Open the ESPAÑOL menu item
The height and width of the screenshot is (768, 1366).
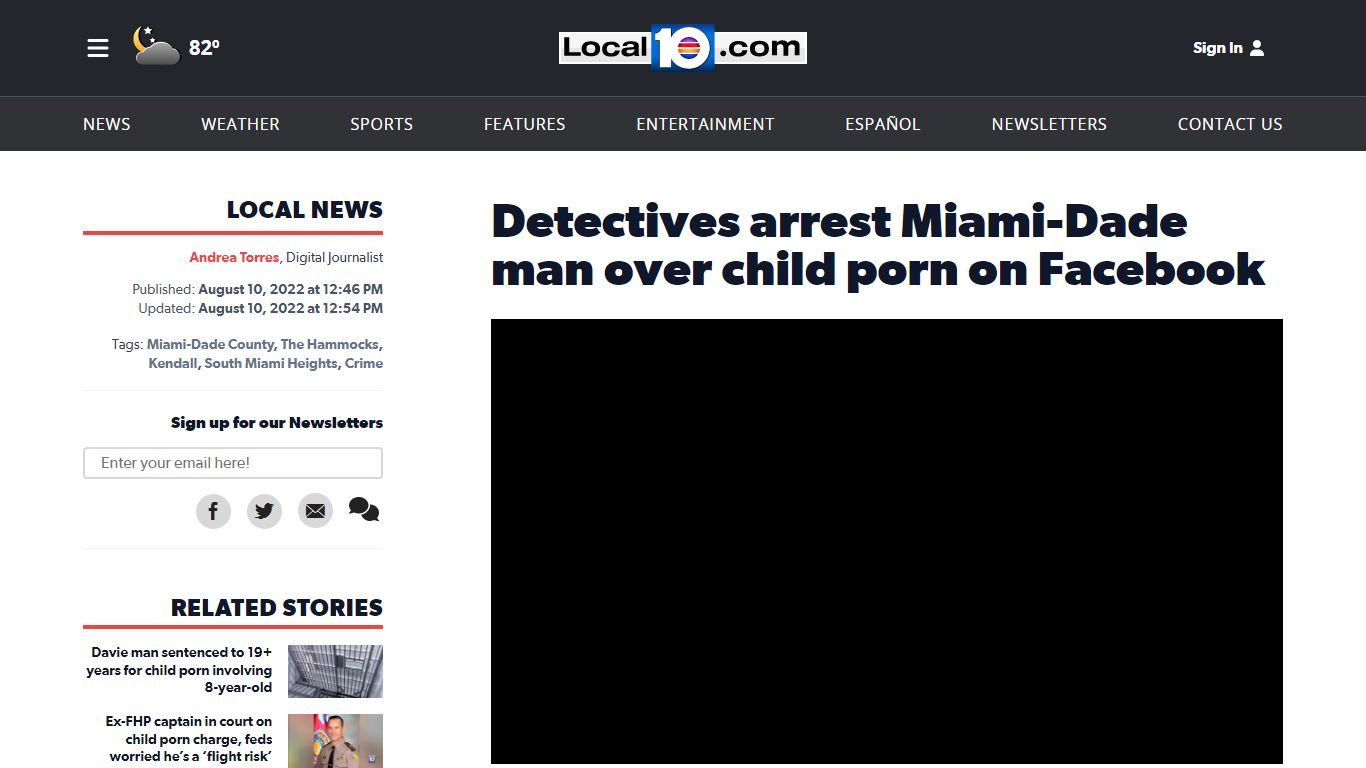[882, 124]
